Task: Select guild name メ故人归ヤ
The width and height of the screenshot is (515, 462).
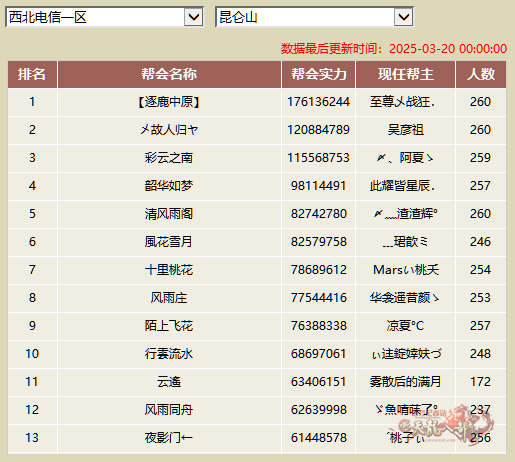Action: (x=169, y=130)
